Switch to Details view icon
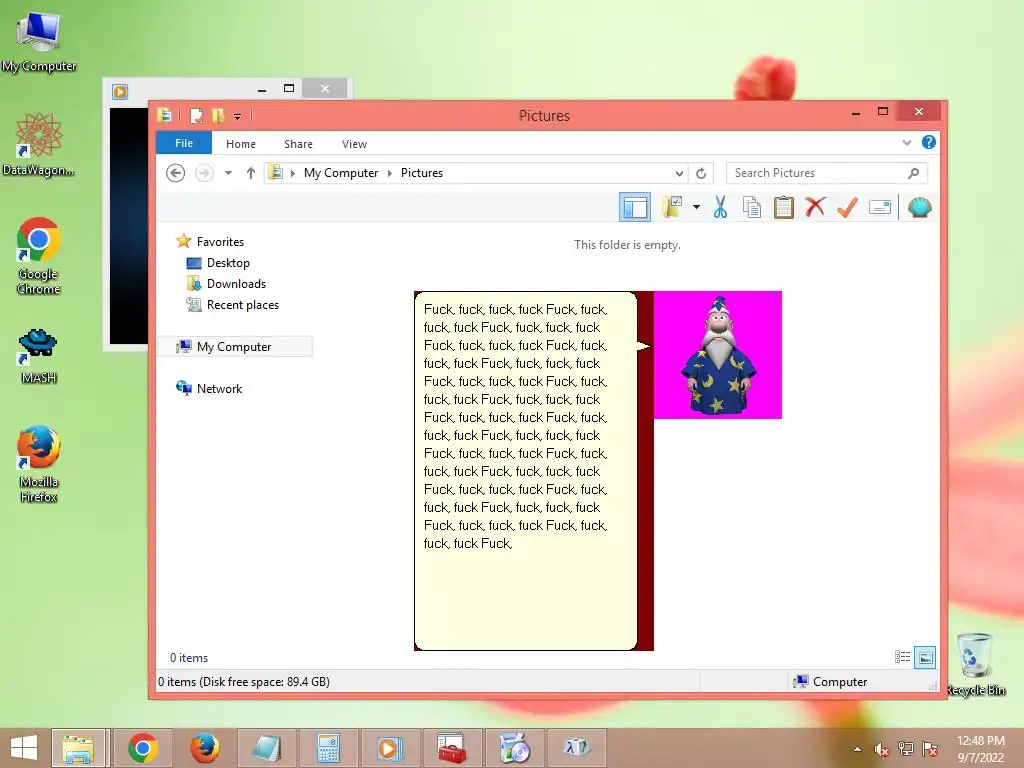 [x=903, y=657]
